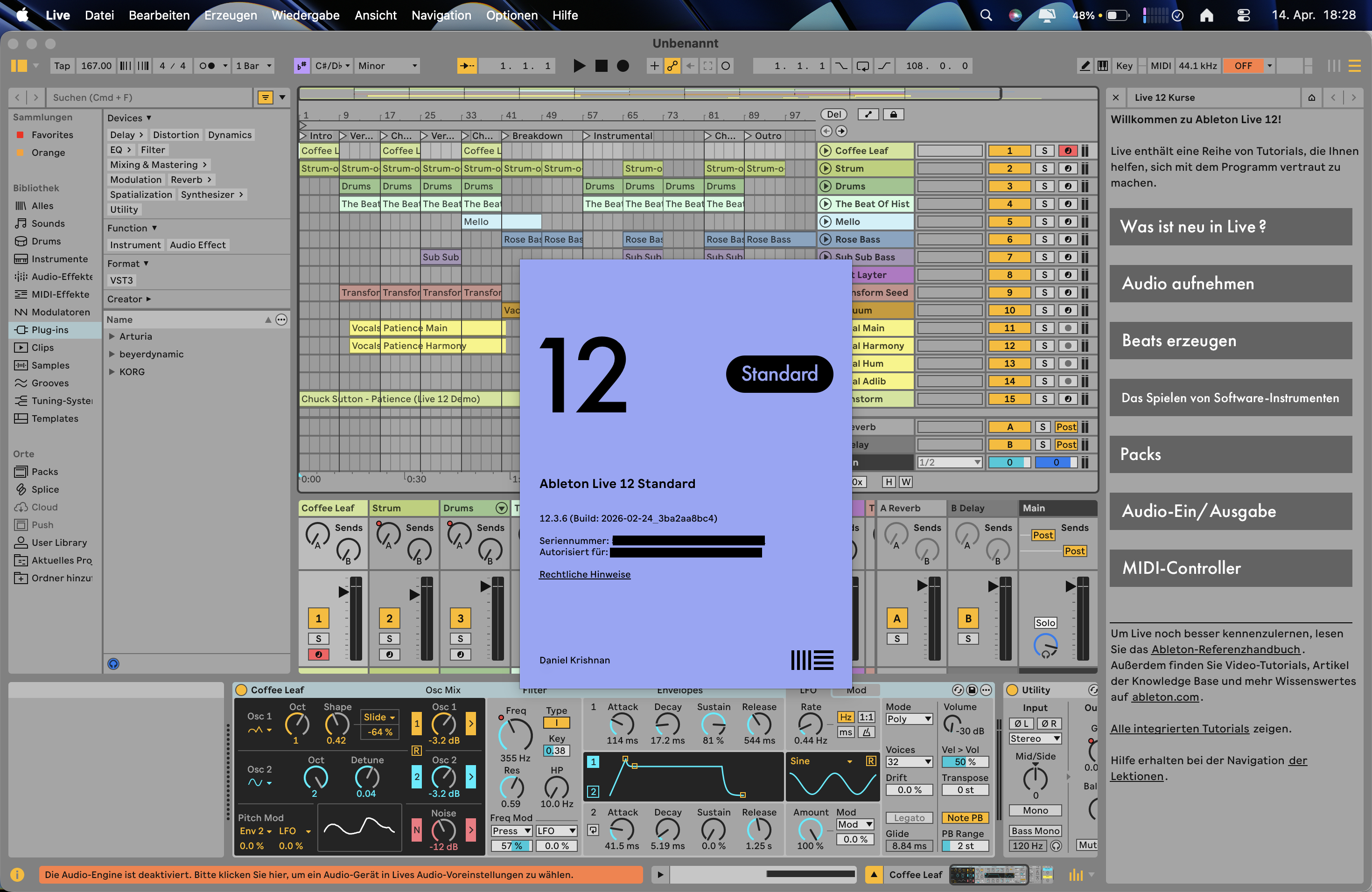
Task: Expand the Arturia plug-ins folder
Action: 112,336
